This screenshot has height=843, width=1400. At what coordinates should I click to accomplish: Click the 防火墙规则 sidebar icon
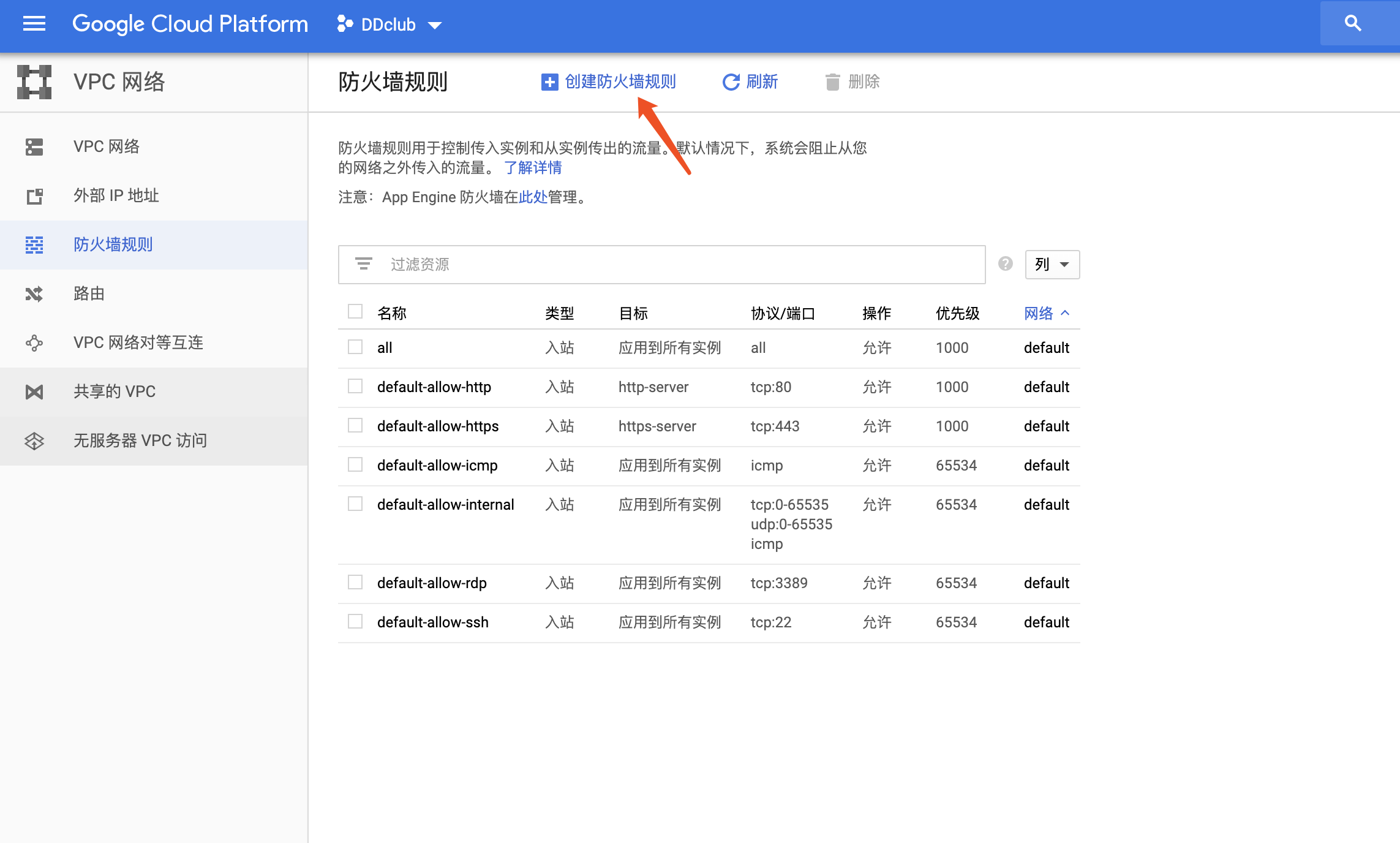tap(34, 244)
